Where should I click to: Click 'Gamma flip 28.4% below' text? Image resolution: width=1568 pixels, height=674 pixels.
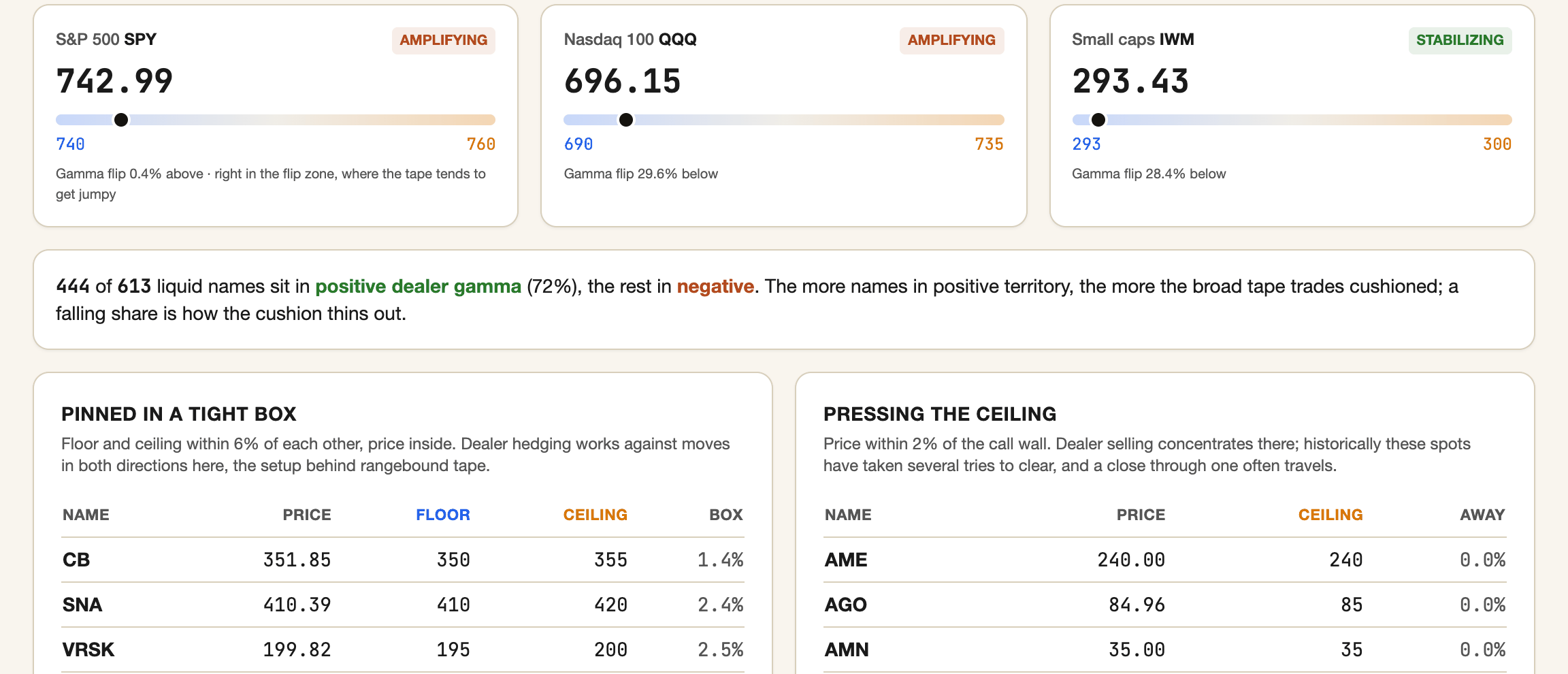click(1149, 174)
